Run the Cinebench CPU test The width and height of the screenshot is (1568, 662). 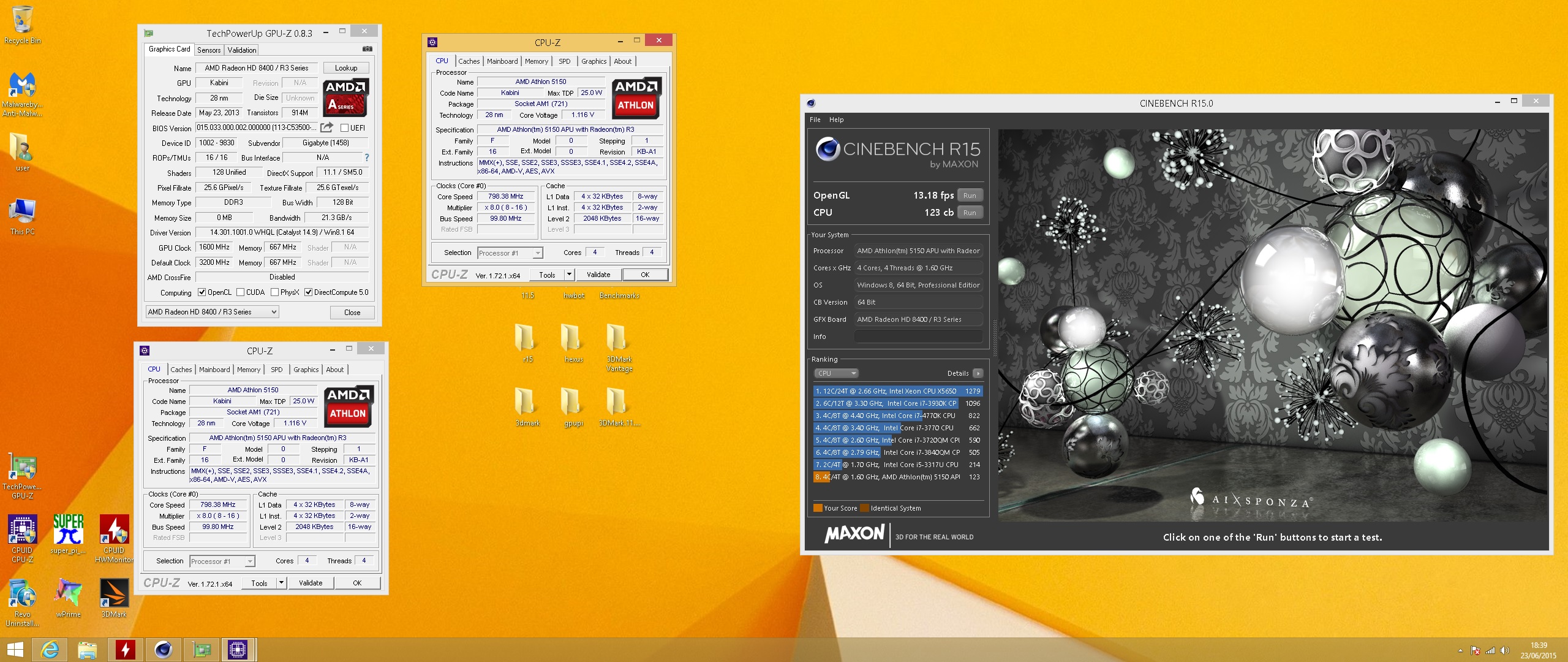970,213
